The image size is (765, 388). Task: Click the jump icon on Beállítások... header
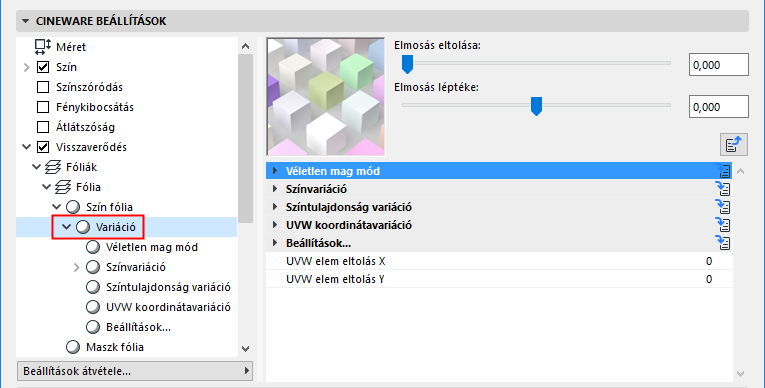[723, 243]
